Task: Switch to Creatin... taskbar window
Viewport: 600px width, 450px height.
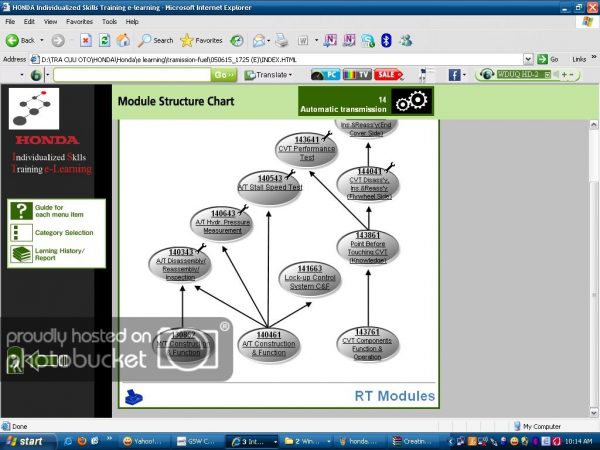Action: 414,442
